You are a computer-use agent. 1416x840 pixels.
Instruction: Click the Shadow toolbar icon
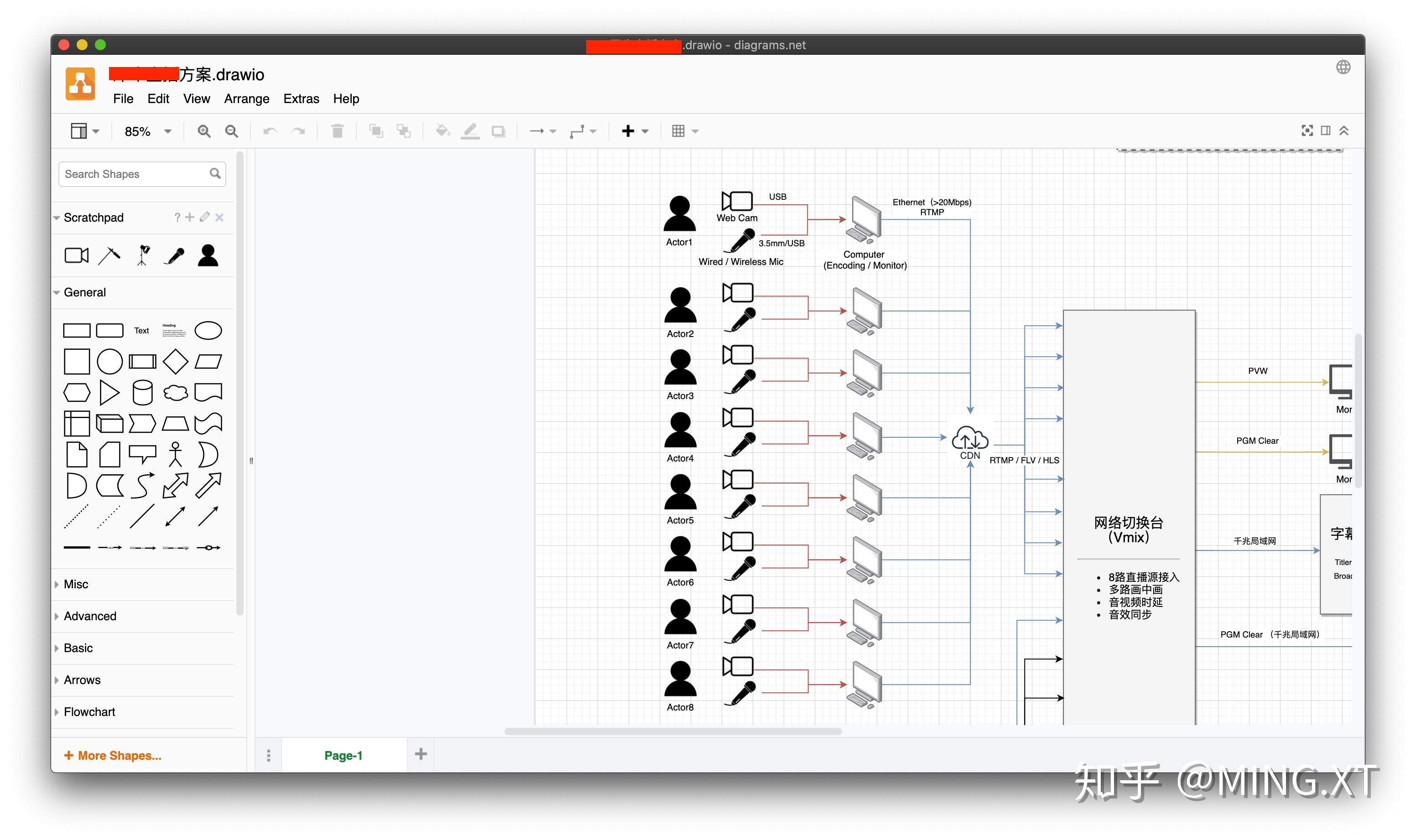coord(498,131)
